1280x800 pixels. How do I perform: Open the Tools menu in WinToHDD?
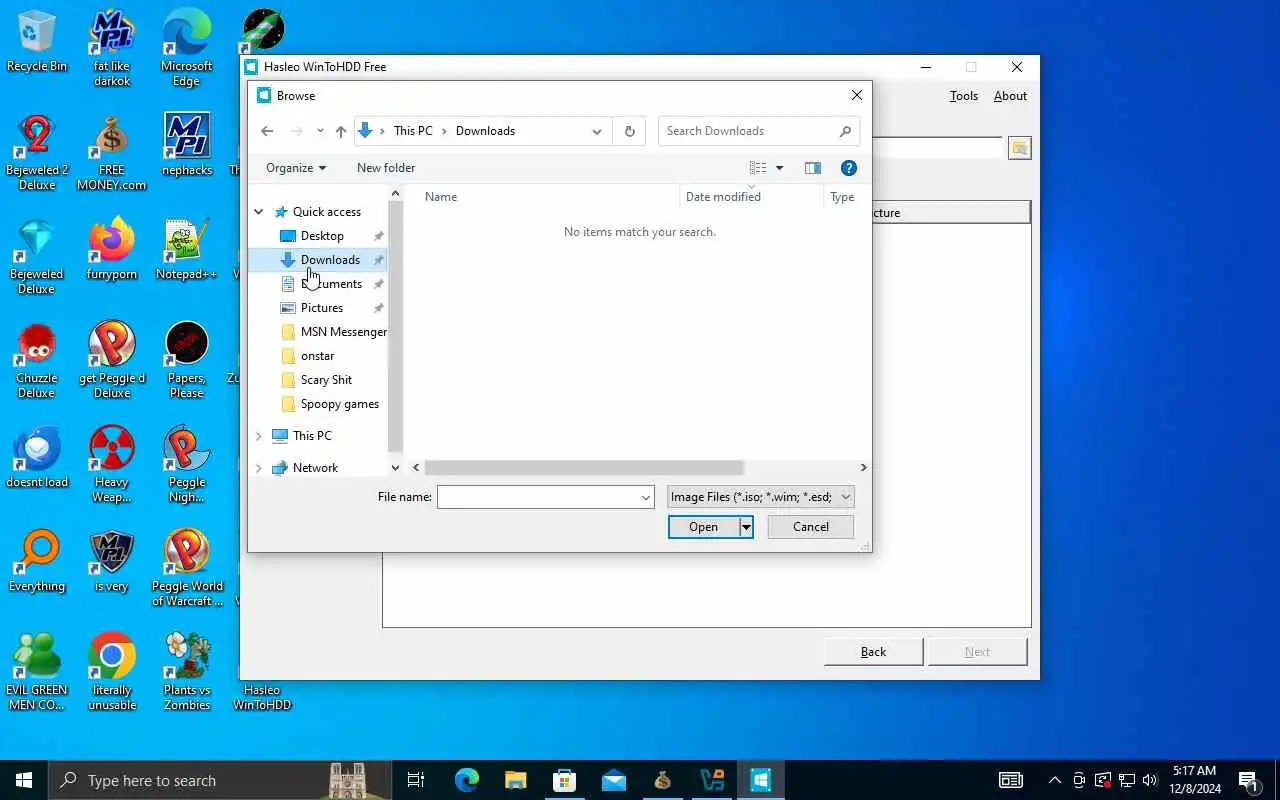[963, 96]
